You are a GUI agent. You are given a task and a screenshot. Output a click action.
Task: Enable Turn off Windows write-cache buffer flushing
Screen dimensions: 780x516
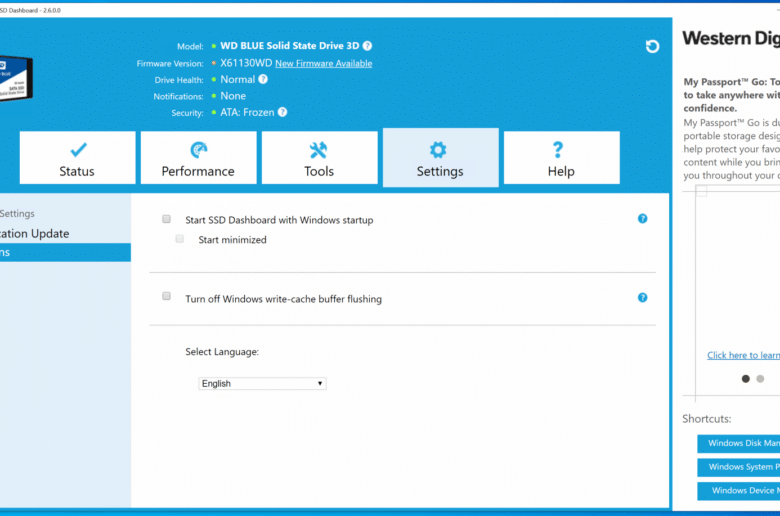(x=167, y=296)
